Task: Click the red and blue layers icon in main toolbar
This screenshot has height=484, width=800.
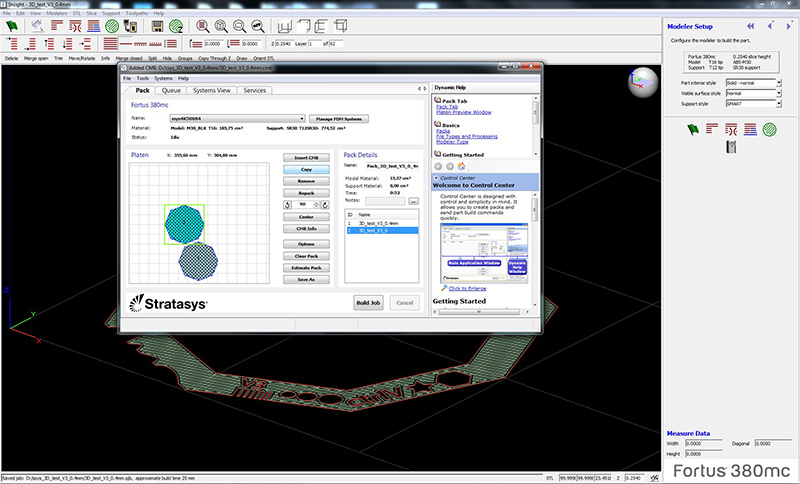Action: click(93, 26)
